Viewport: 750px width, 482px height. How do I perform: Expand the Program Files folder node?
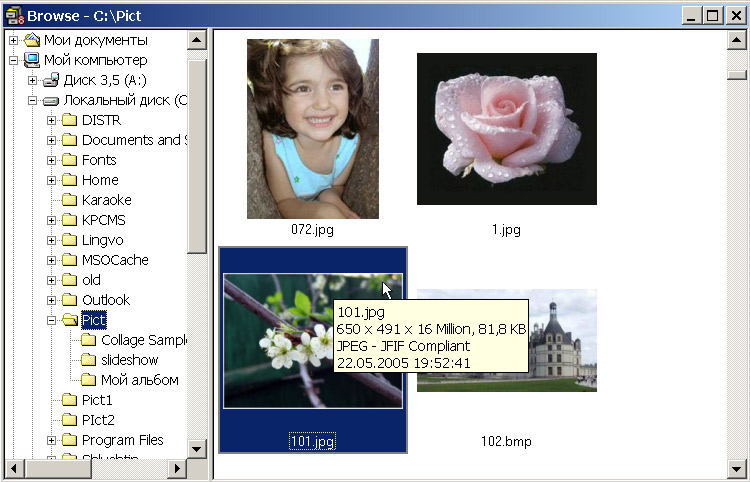(52, 440)
